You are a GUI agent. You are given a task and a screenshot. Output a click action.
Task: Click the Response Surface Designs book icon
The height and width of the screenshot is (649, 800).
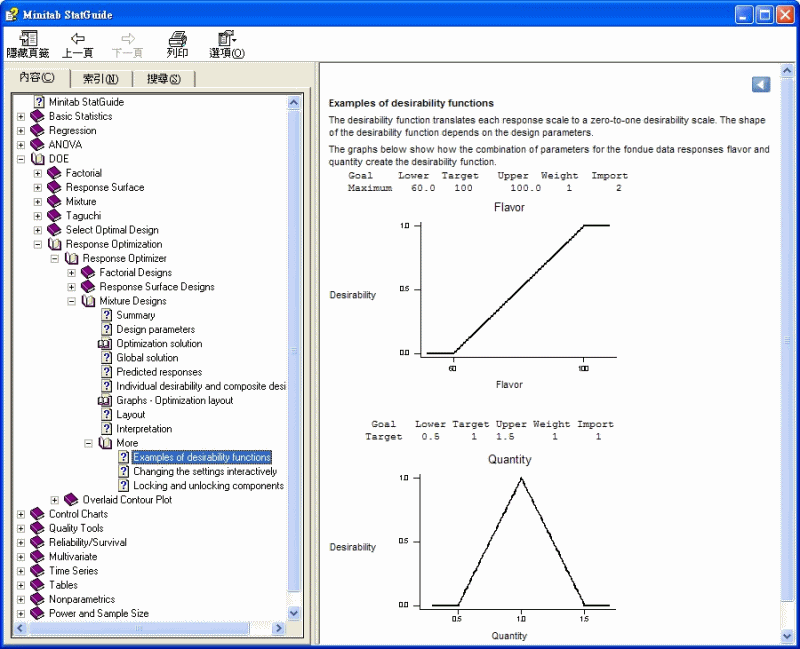pyautogui.click(x=88, y=287)
